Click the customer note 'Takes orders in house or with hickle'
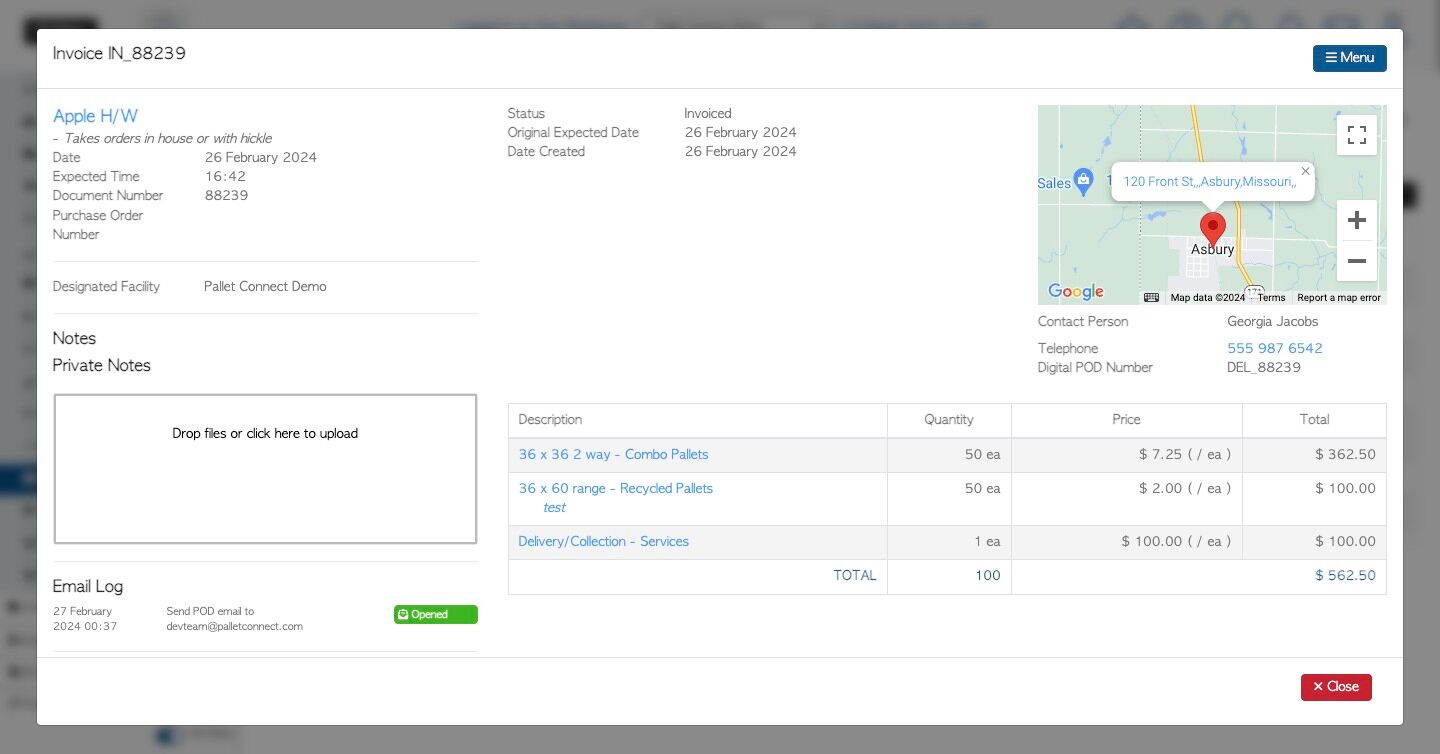This screenshot has height=754, width=1440. click(168, 139)
